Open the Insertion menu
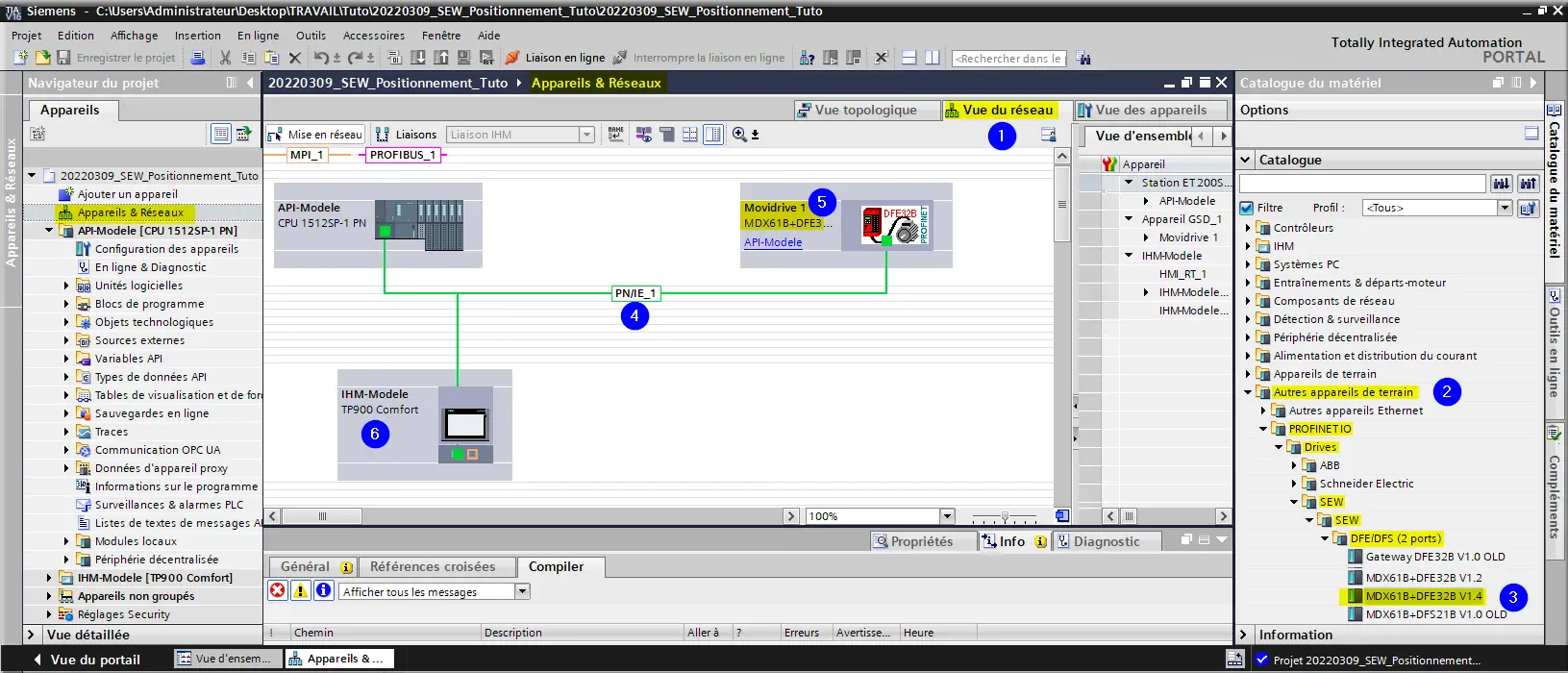This screenshot has width=1568, height=673. (198, 36)
